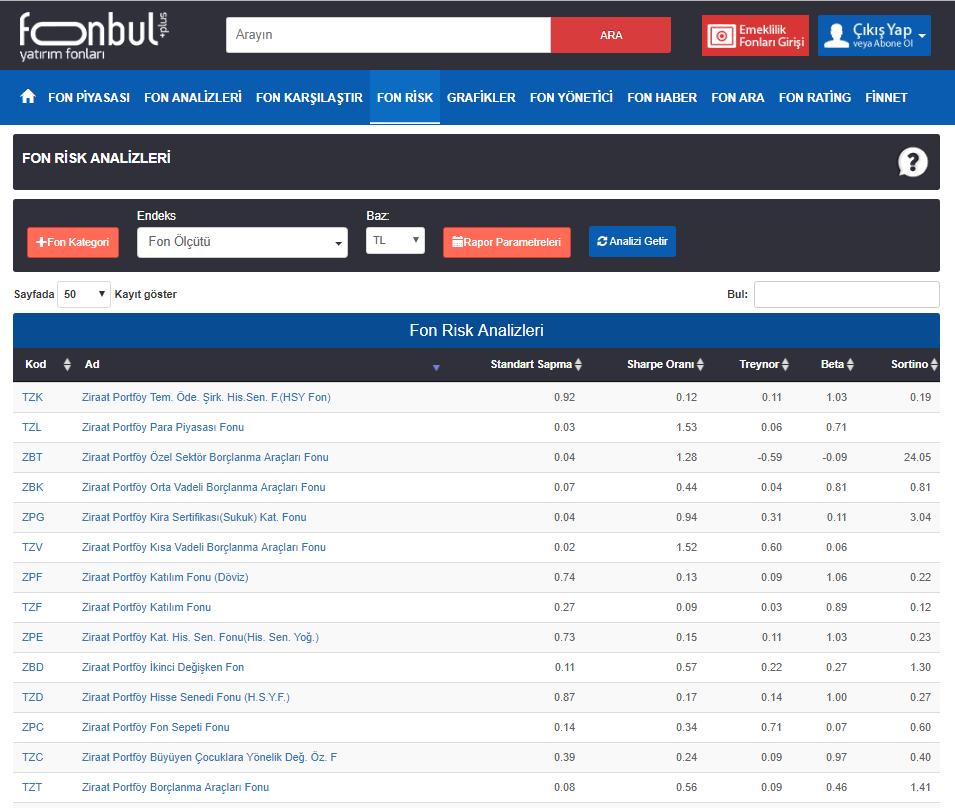Open fund code TZK link
955x808 pixels.
[32, 397]
